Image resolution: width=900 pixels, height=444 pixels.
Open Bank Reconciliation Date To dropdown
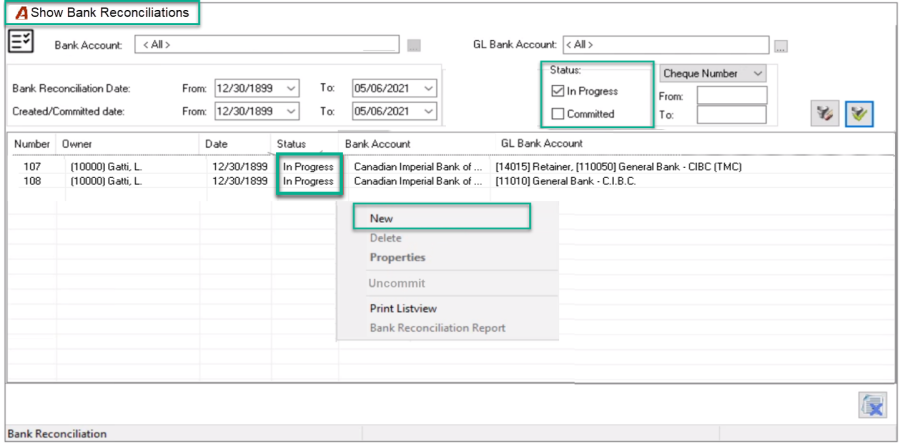(429, 88)
